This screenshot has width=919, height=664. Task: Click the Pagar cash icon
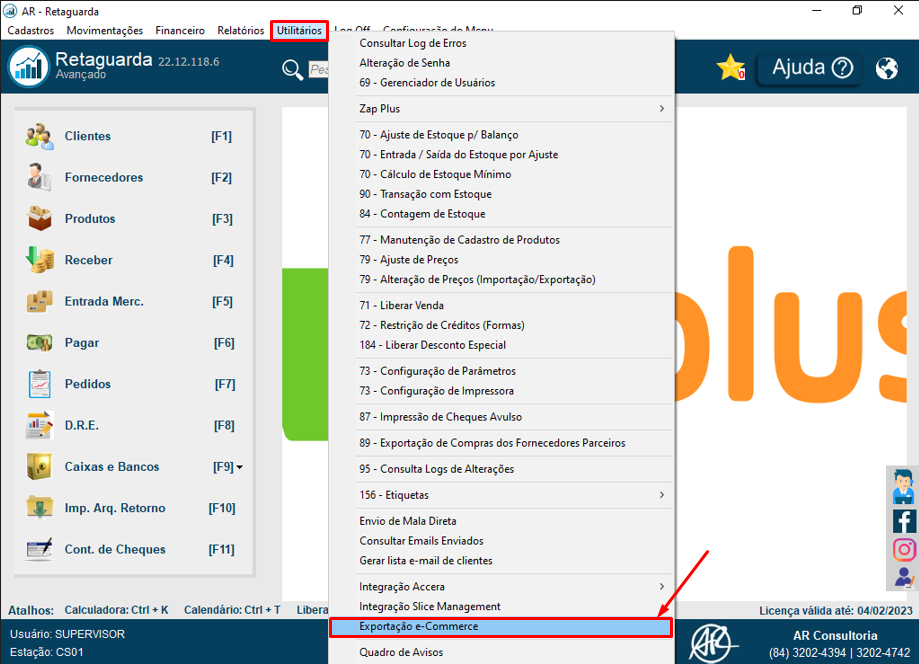(x=39, y=342)
